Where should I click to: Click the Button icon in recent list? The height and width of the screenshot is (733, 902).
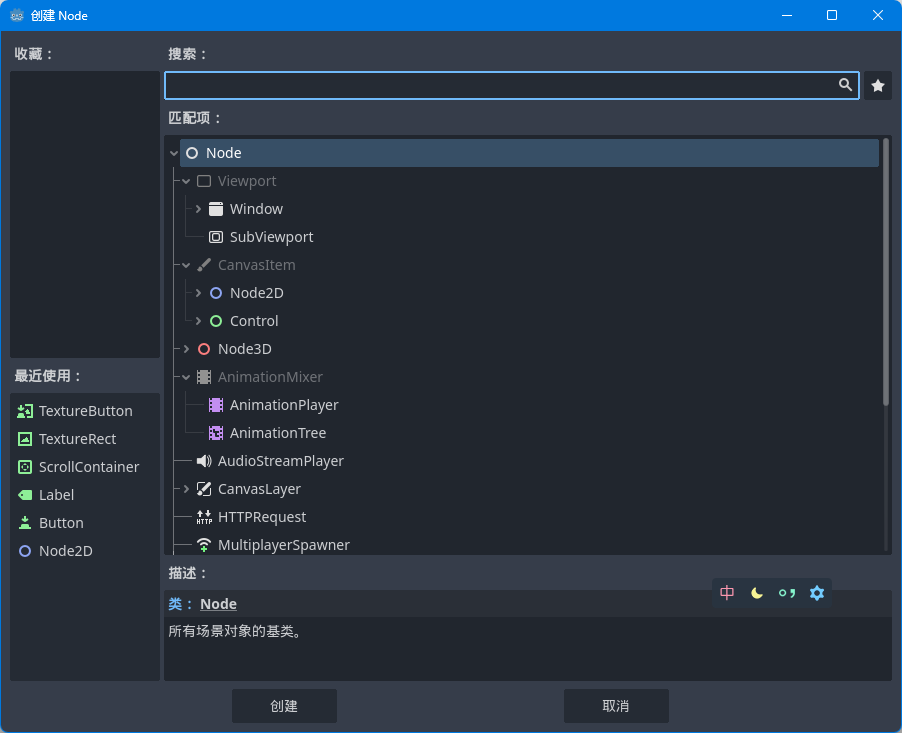pos(25,523)
